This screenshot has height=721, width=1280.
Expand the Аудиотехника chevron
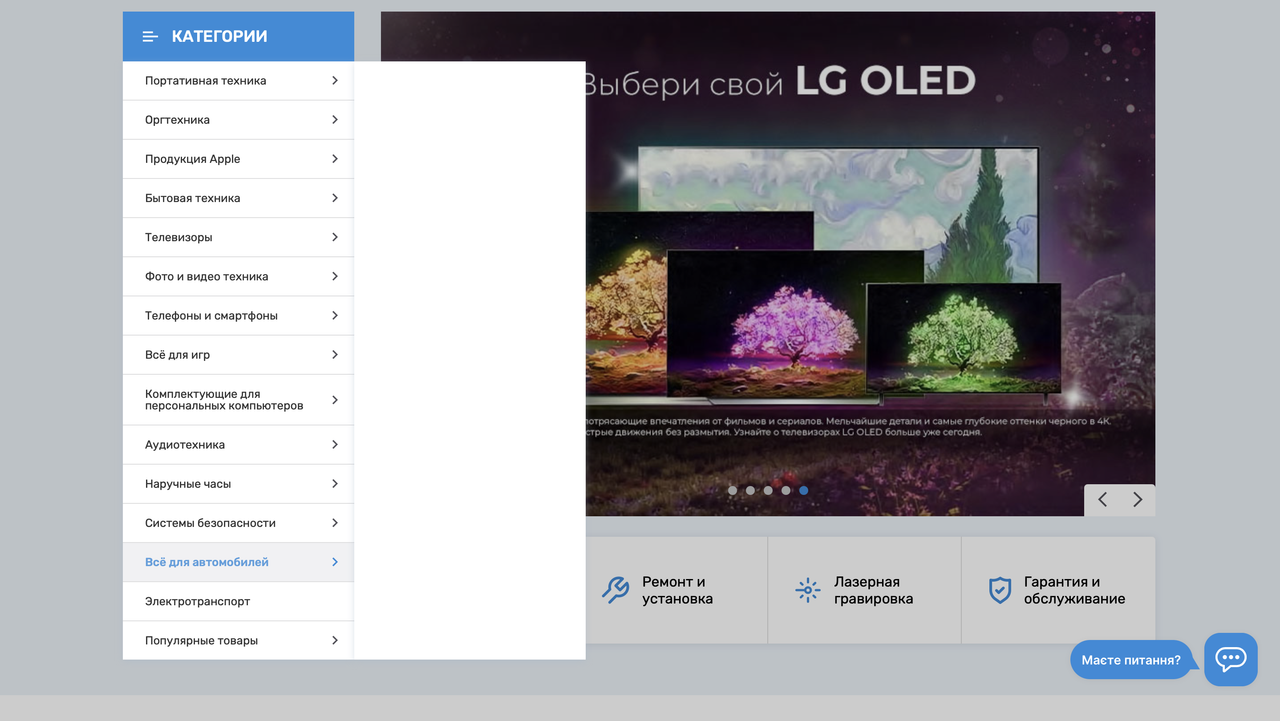pyautogui.click(x=335, y=444)
